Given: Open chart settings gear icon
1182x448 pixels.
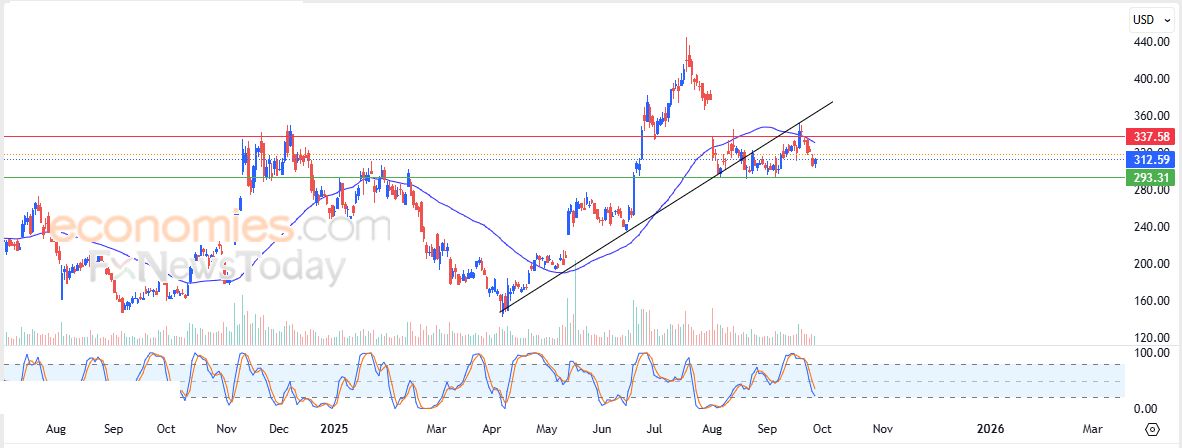Looking at the screenshot, I should (1152, 429).
